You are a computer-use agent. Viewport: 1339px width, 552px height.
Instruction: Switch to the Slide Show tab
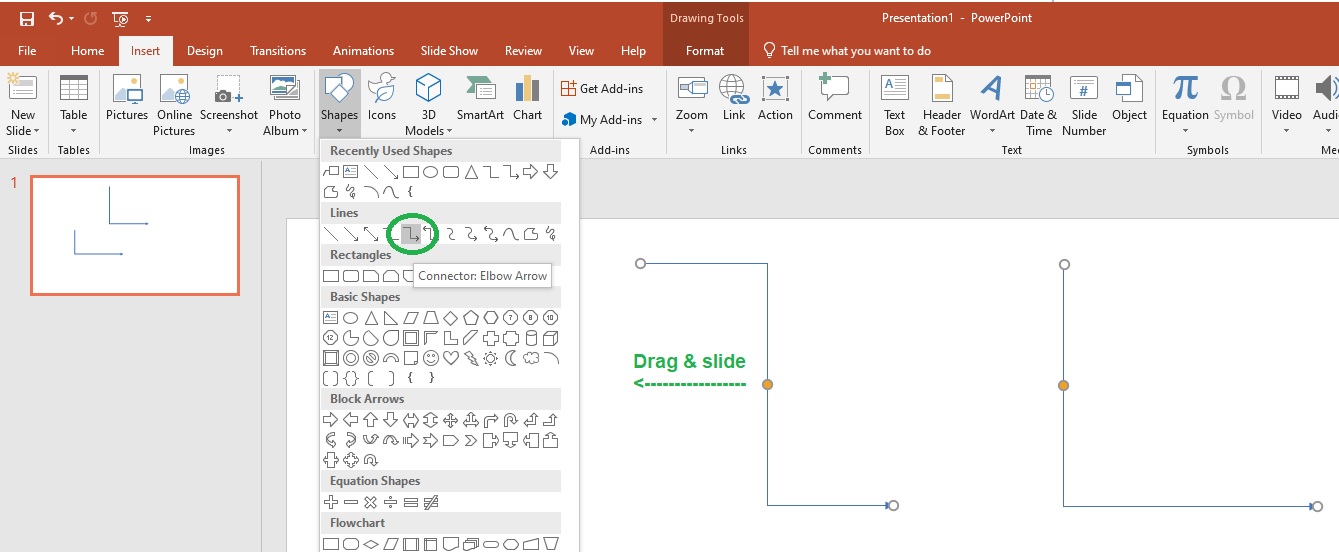click(x=449, y=51)
